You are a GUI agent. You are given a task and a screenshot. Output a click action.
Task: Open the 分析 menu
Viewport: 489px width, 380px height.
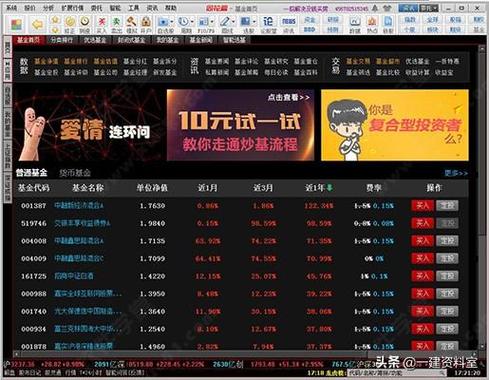coord(48,8)
